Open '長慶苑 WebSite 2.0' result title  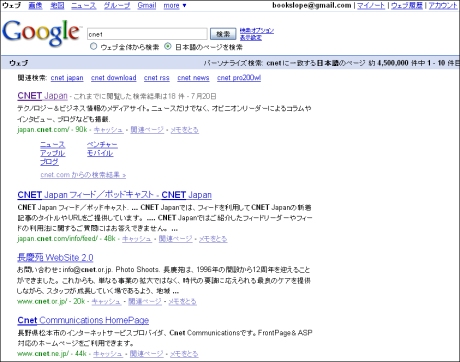coord(55,257)
